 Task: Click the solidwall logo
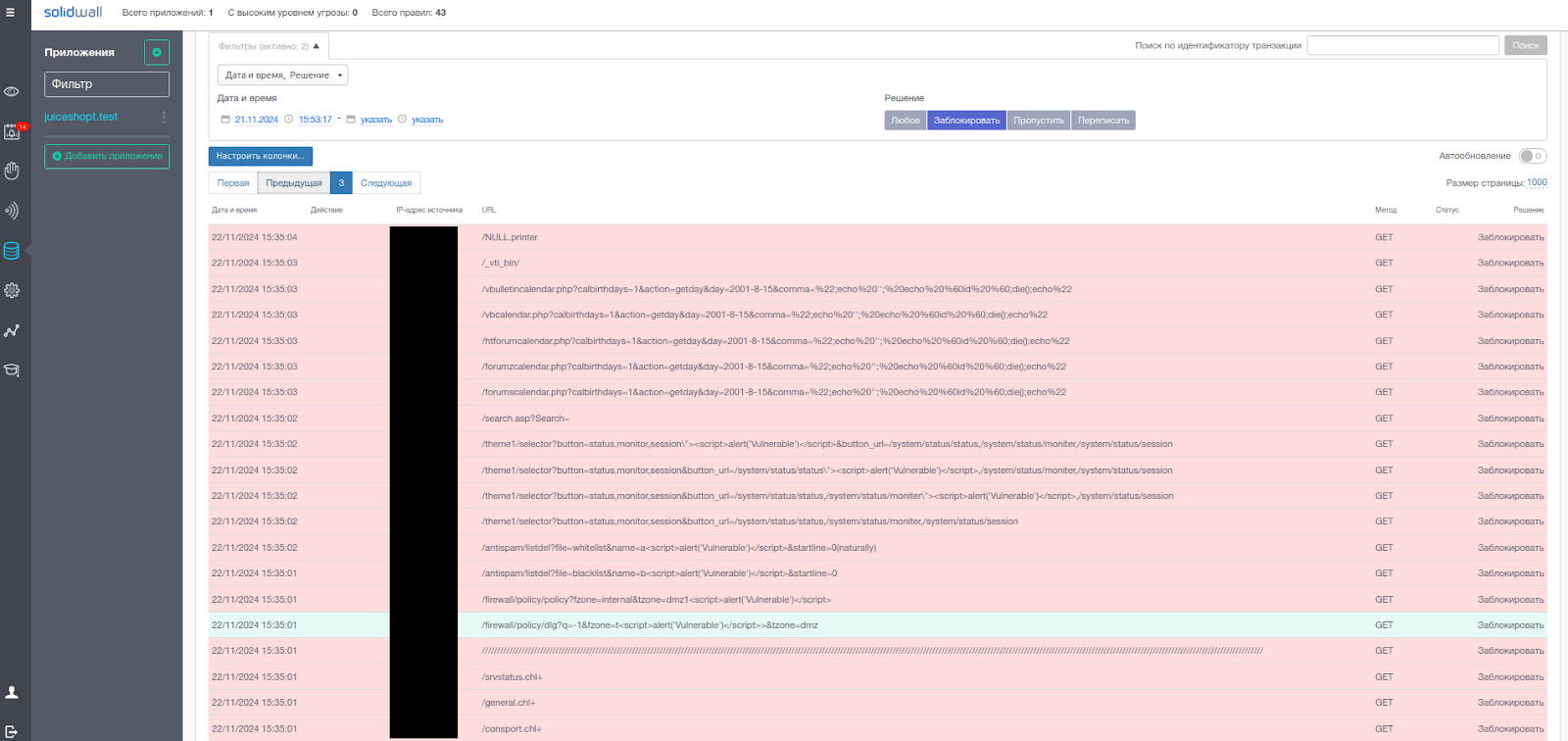[73, 12]
